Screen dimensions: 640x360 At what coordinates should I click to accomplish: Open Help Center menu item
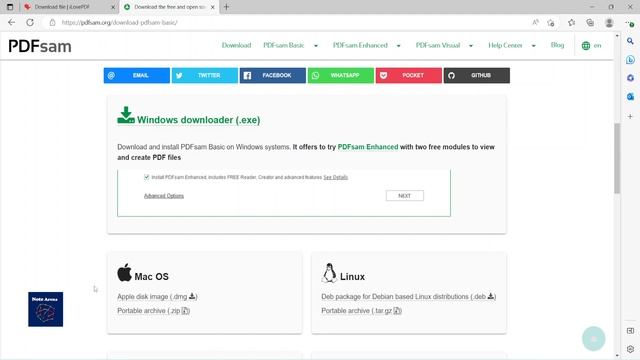(505, 45)
